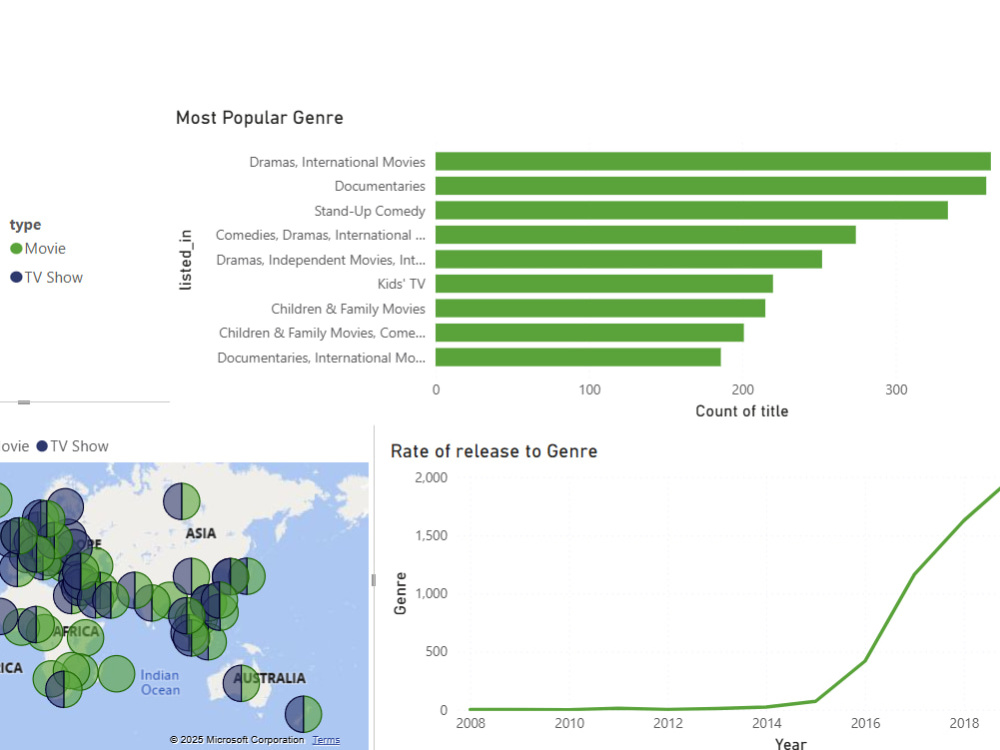
Task: Click the bubble southeast of Australia
Action: 303,714
